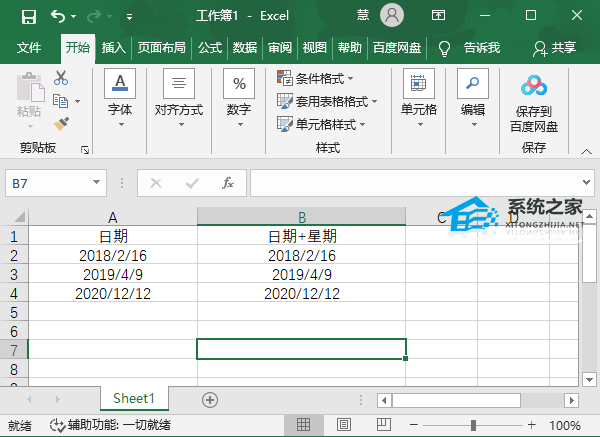
Task: Expand the 对齐方式 alignment group
Action: (179, 98)
